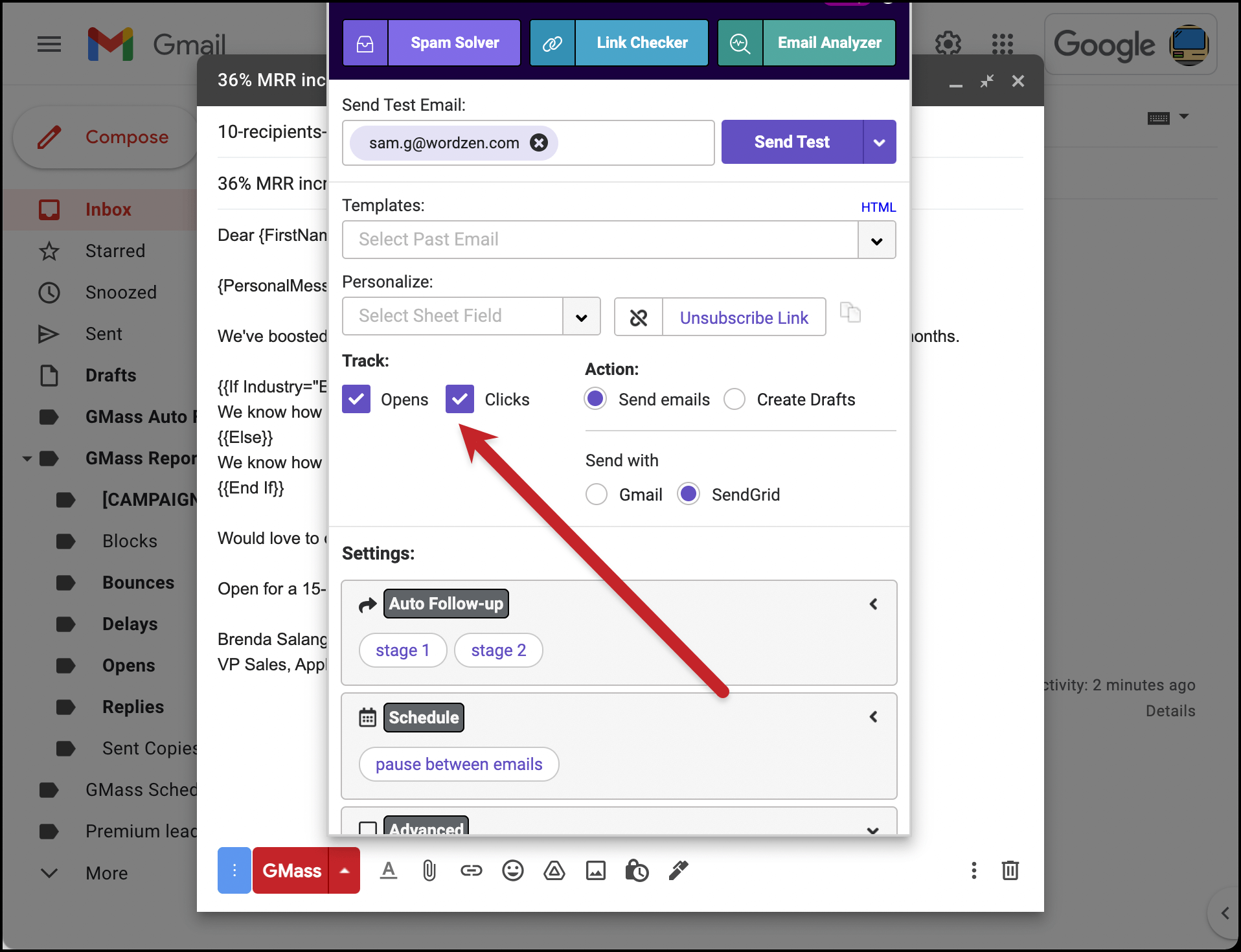Screen dimensions: 1241x952
Task: Open the Spam Solver inbox icon
Action: pos(365,43)
